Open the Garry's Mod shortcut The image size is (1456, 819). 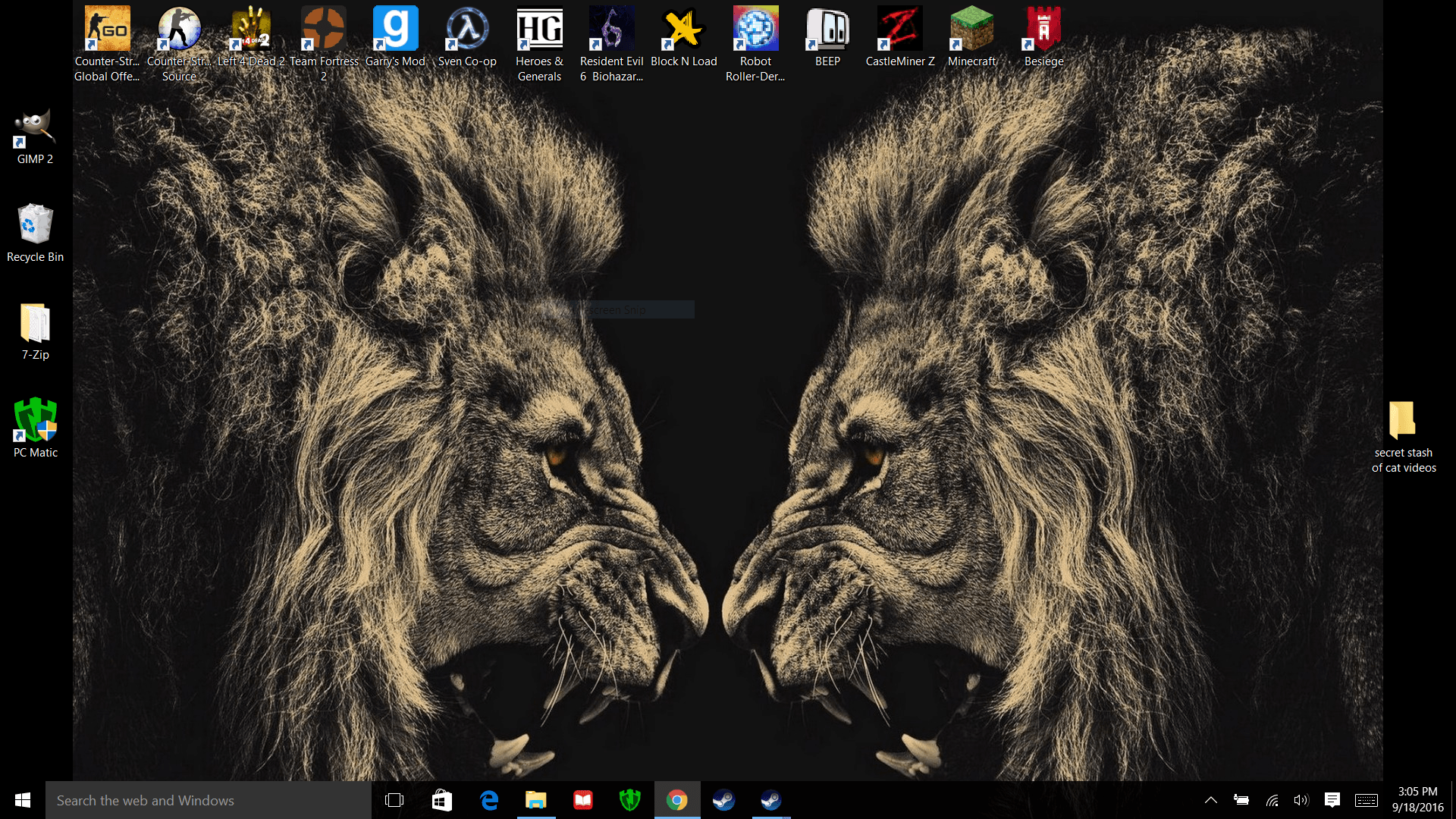[x=395, y=27]
